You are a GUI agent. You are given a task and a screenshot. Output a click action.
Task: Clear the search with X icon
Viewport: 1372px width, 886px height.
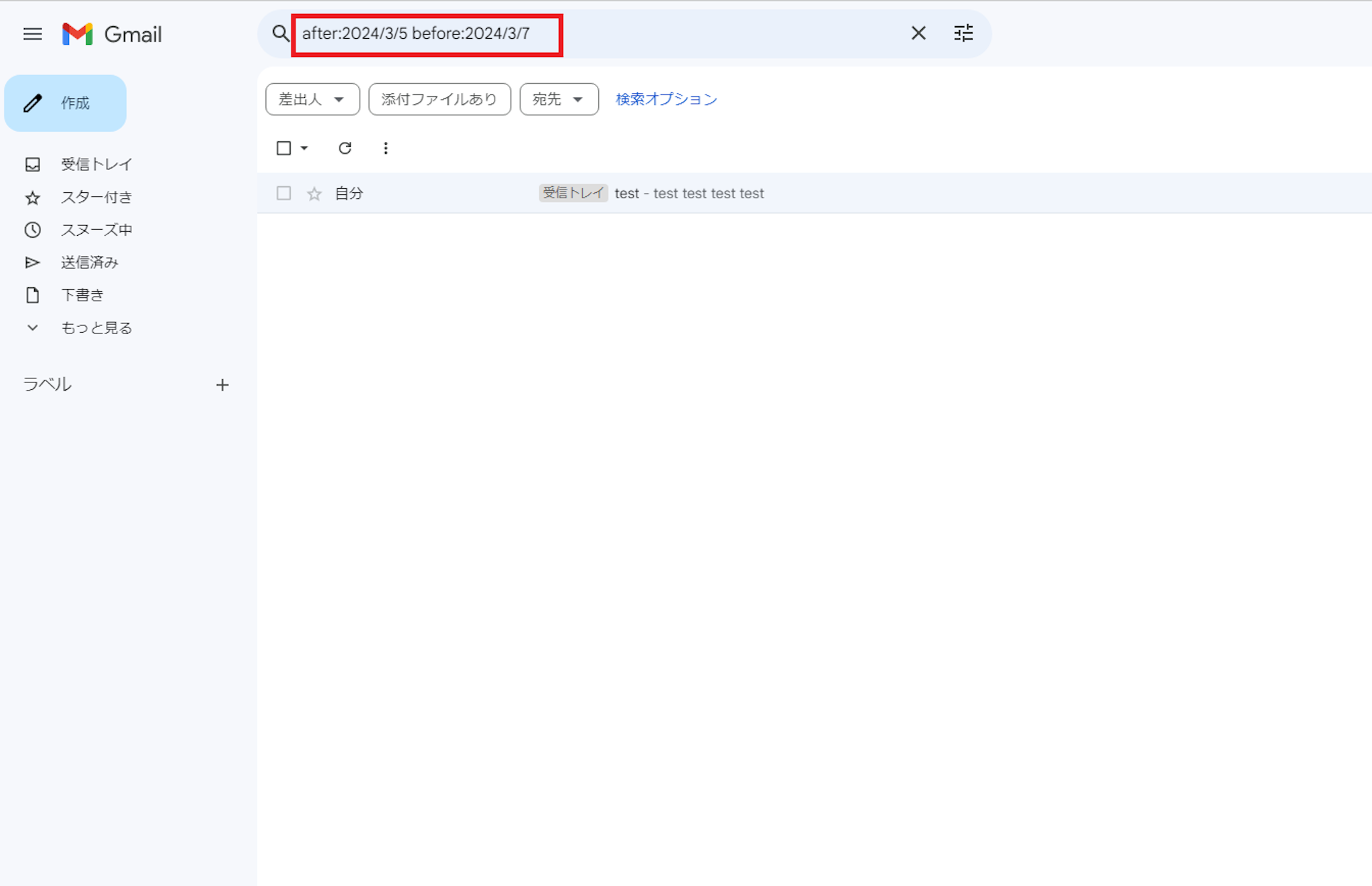tap(918, 33)
